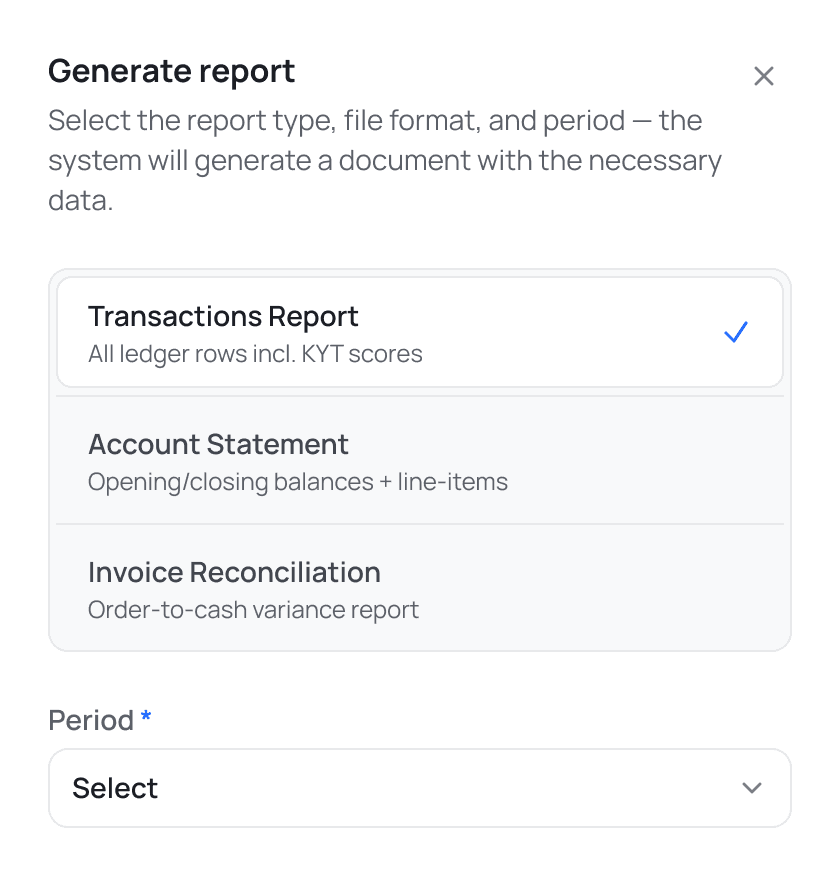
Task: Click the Generate report dialog title
Action: click(x=171, y=71)
